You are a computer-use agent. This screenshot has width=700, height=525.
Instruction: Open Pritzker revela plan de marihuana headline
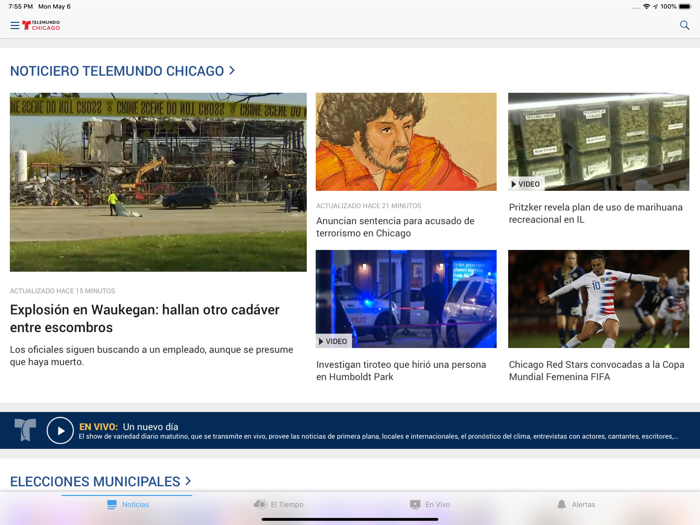point(596,213)
